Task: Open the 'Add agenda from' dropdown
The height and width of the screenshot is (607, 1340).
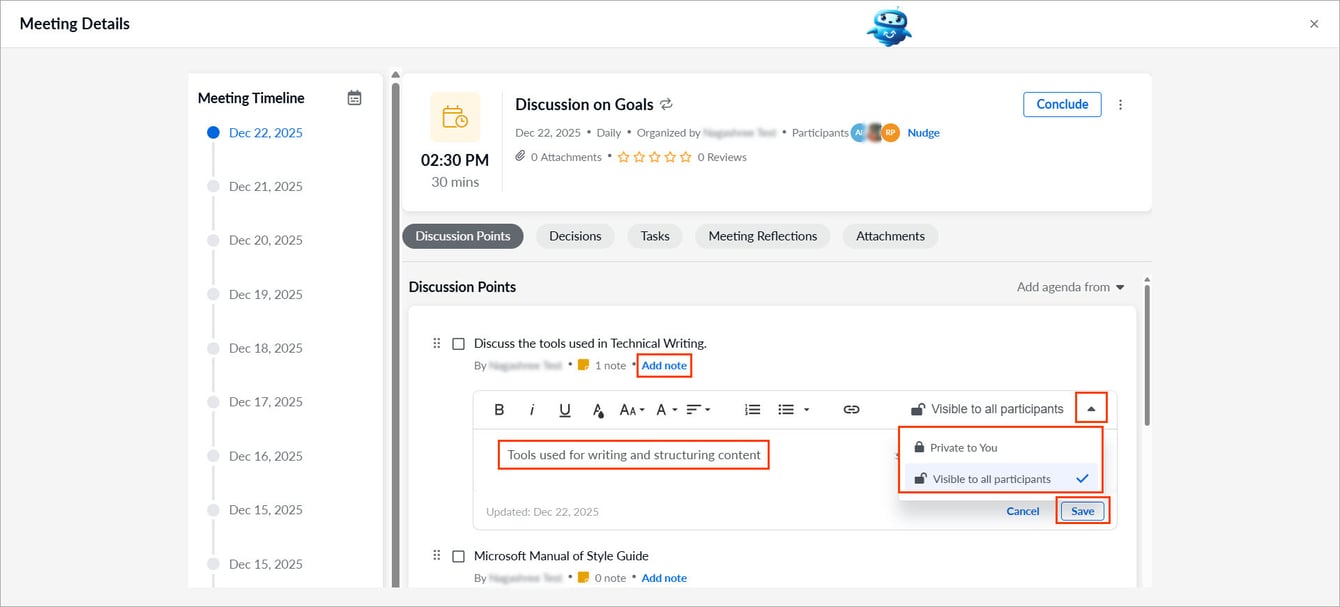Action: click(1070, 287)
